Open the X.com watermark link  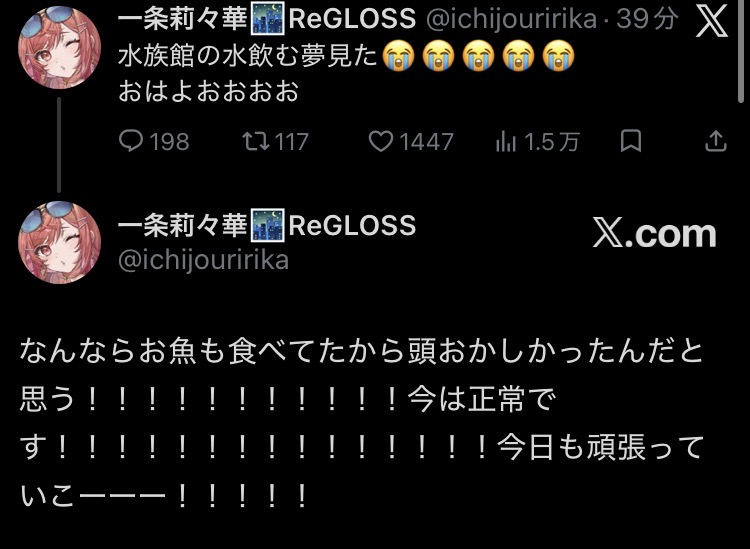point(654,233)
